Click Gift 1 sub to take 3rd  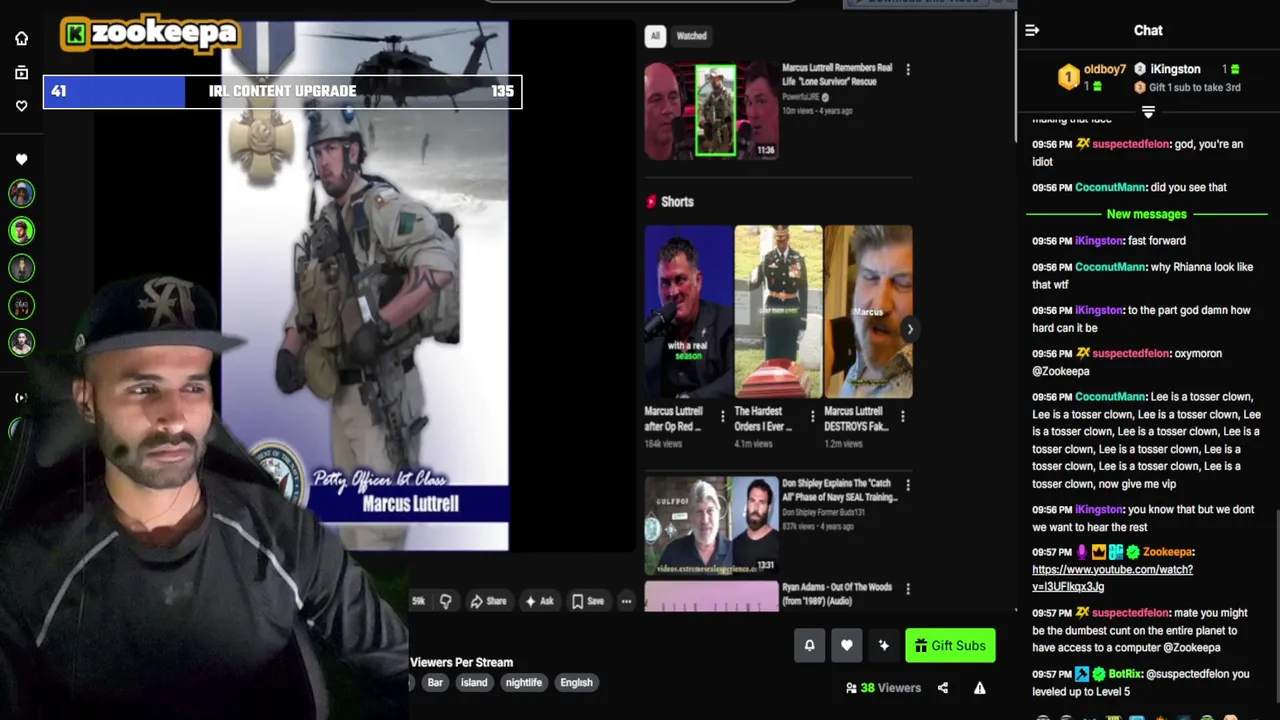click(x=1194, y=88)
